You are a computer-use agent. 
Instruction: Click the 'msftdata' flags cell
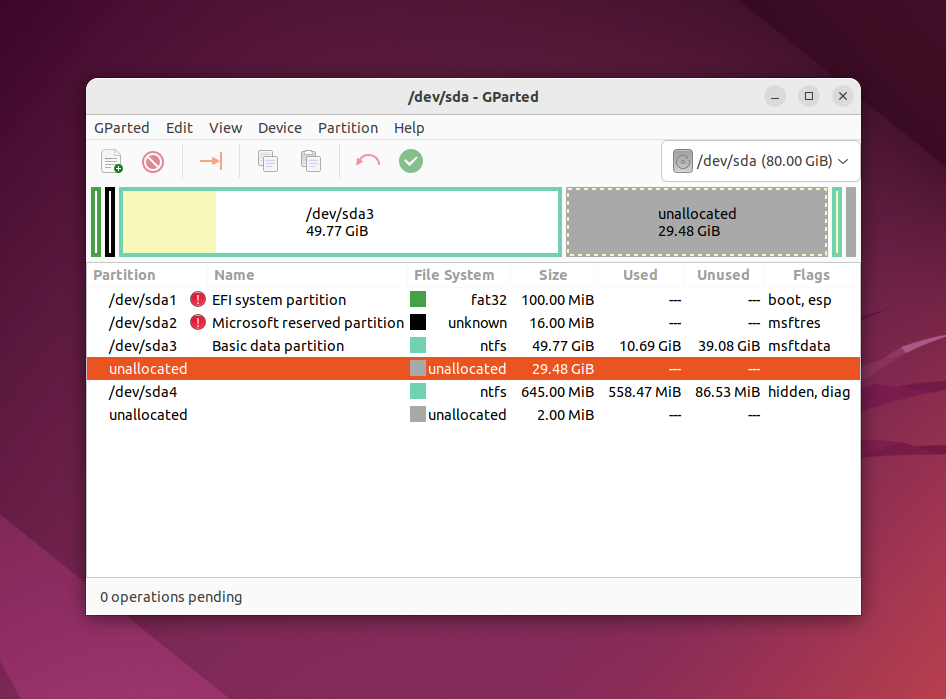[799, 346]
